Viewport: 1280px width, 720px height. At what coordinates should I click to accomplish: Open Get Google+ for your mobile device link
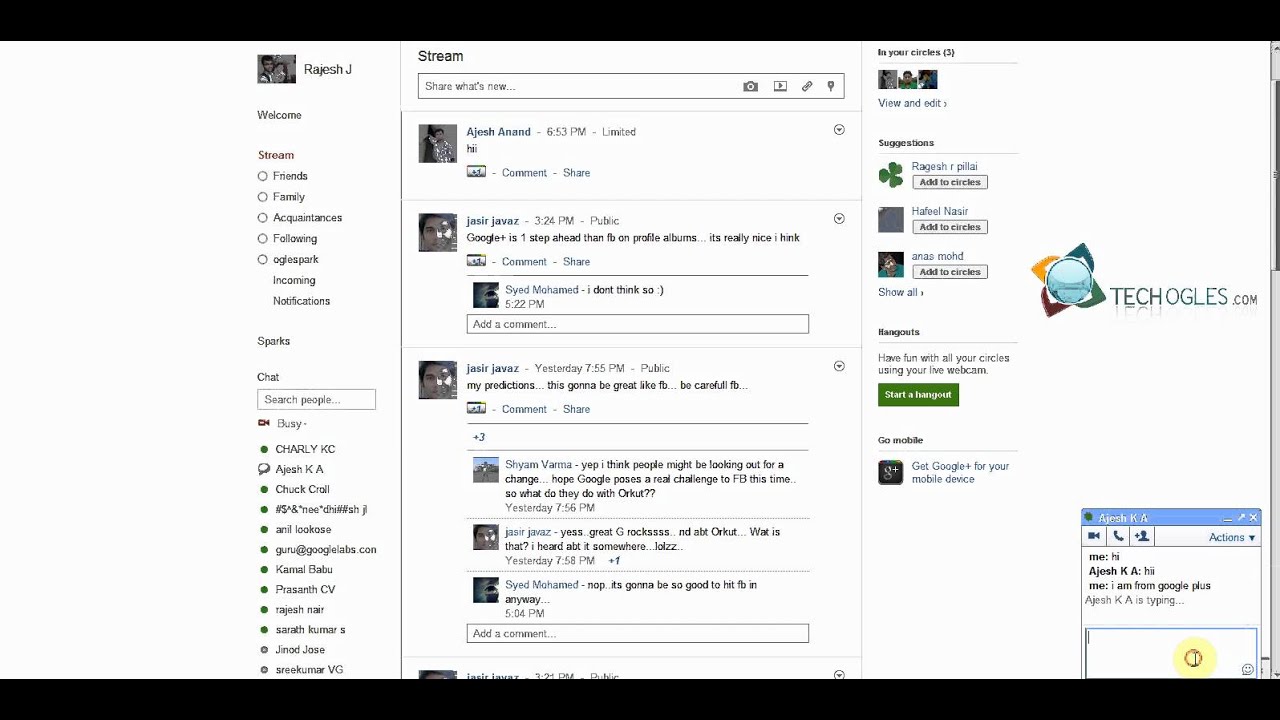click(x=960, y=472)
